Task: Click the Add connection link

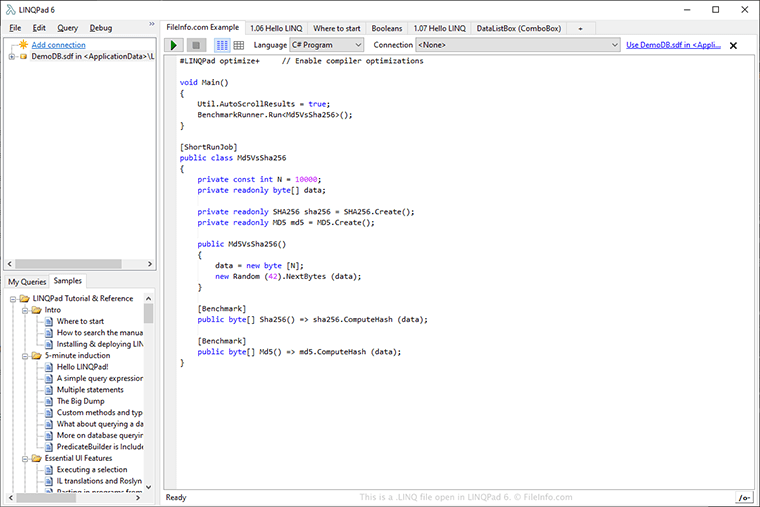Action: click(x=58, y=45)
